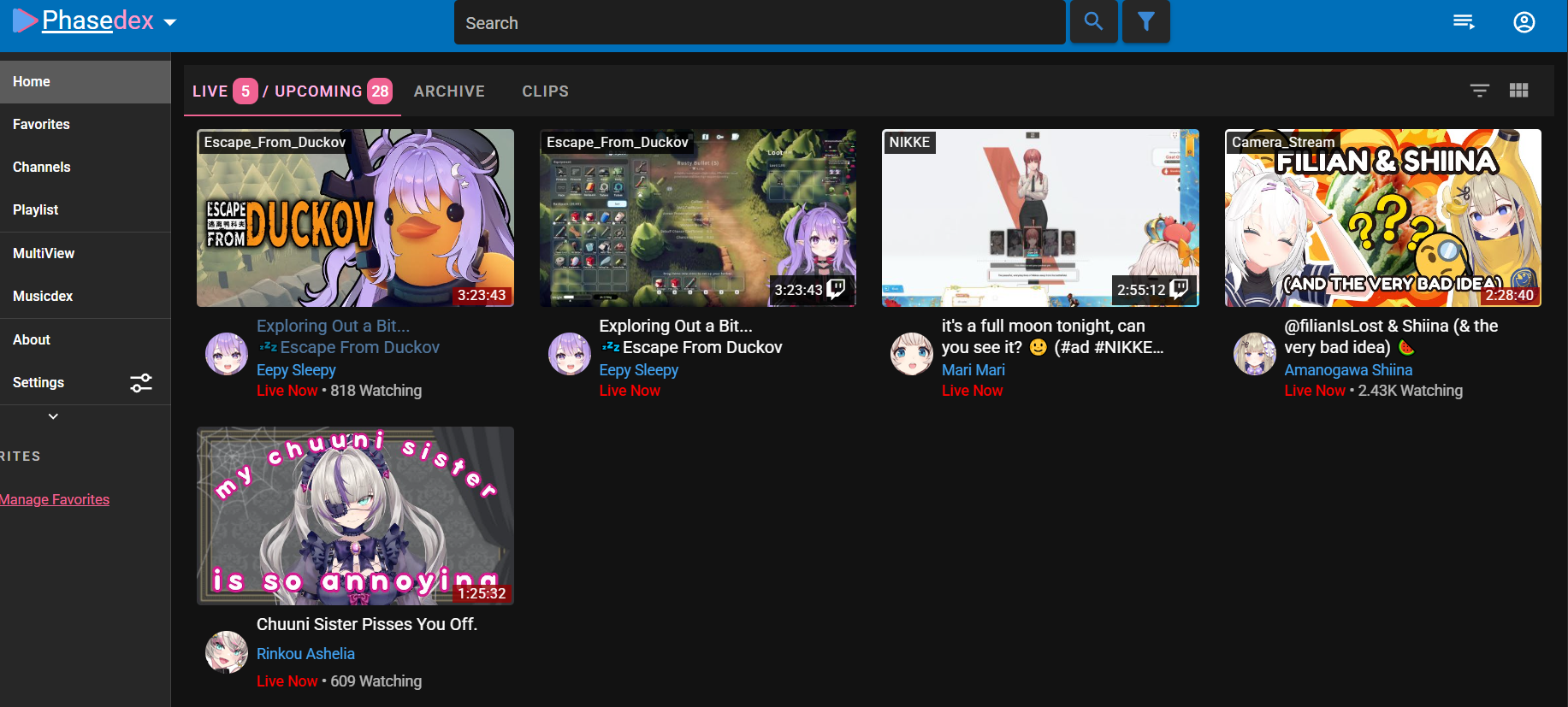This screenshot has height=707, width=1568.
Task: Click the Live count badge showing 5
Action: 246,91
